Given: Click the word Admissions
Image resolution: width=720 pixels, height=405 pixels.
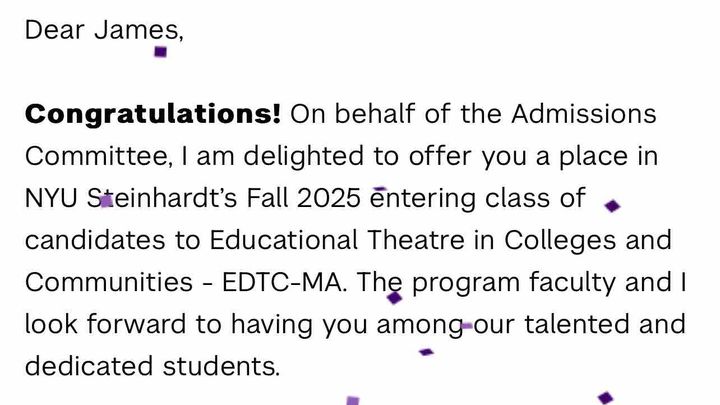Looking at the screenshot, I should point(584,114).
